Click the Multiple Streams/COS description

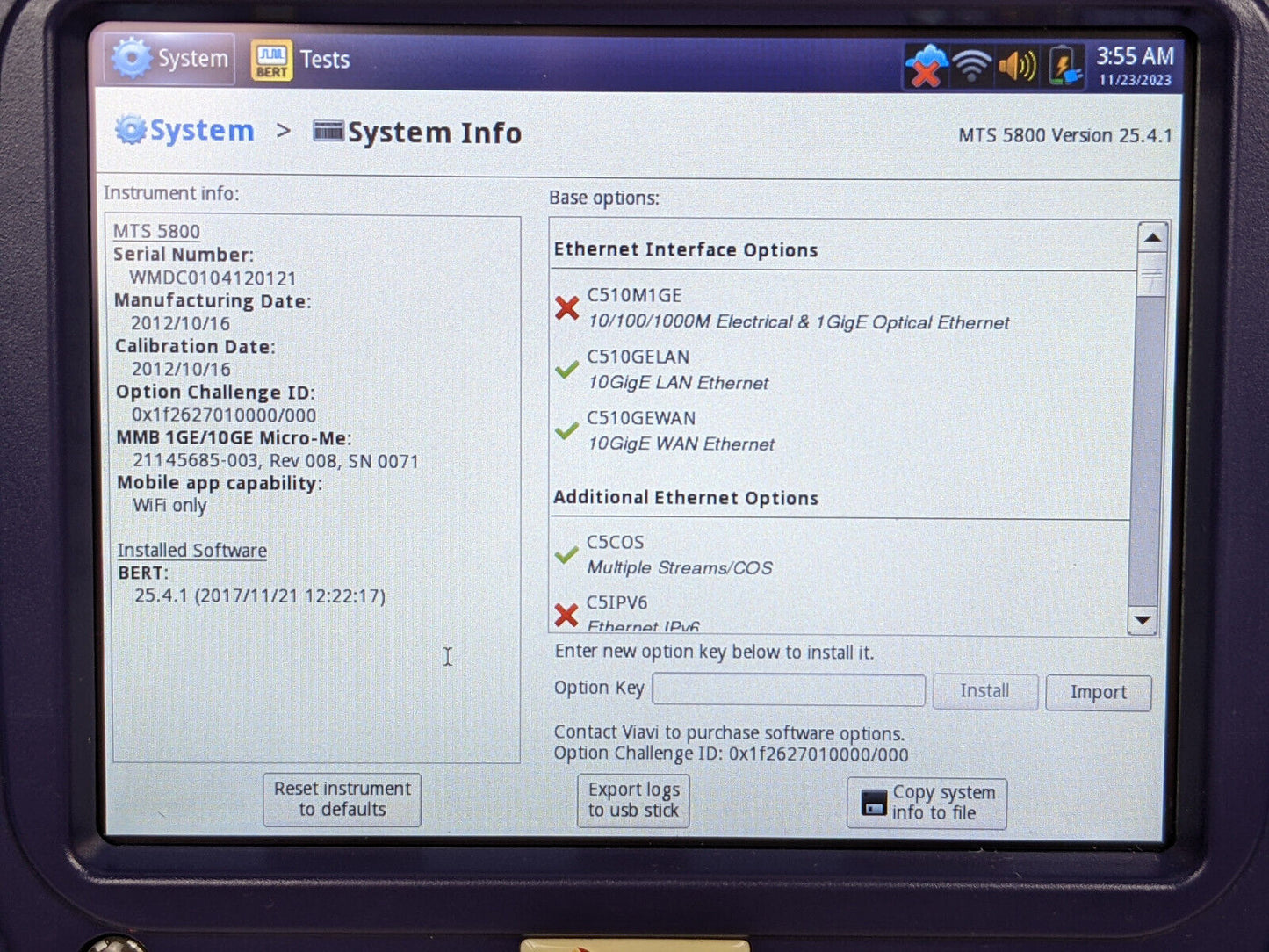click(x=680, y=568)
